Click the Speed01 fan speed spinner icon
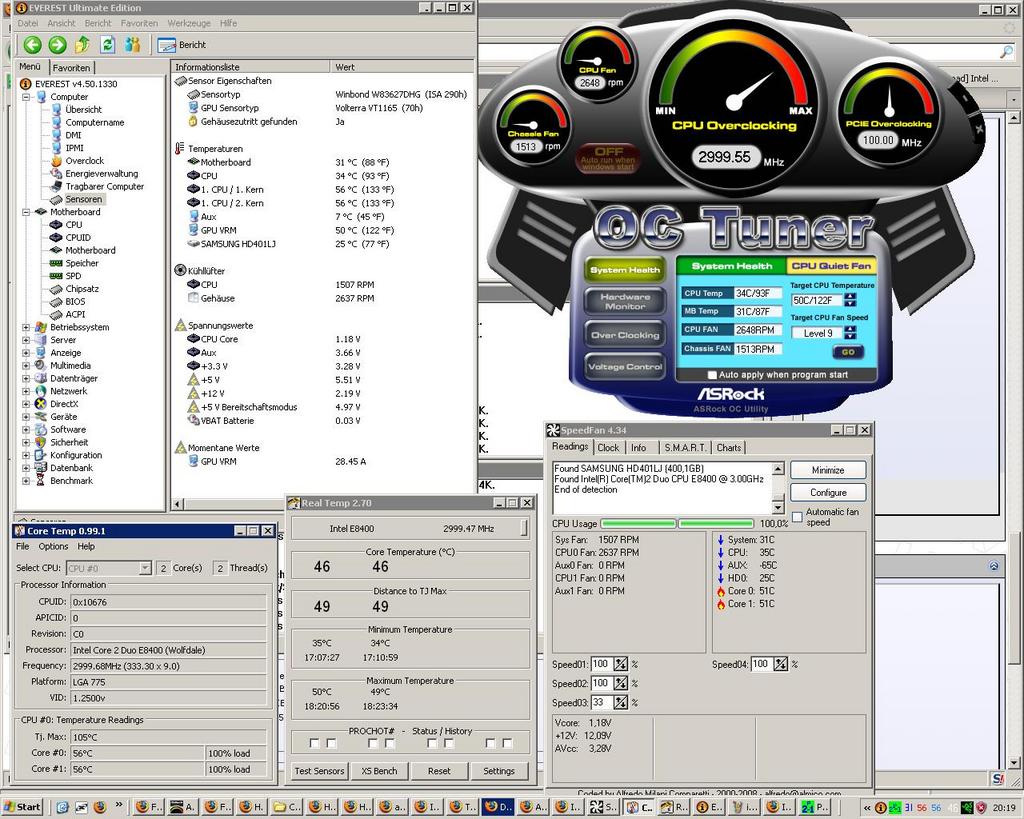 pyautogui.click(x=620, y=664)
